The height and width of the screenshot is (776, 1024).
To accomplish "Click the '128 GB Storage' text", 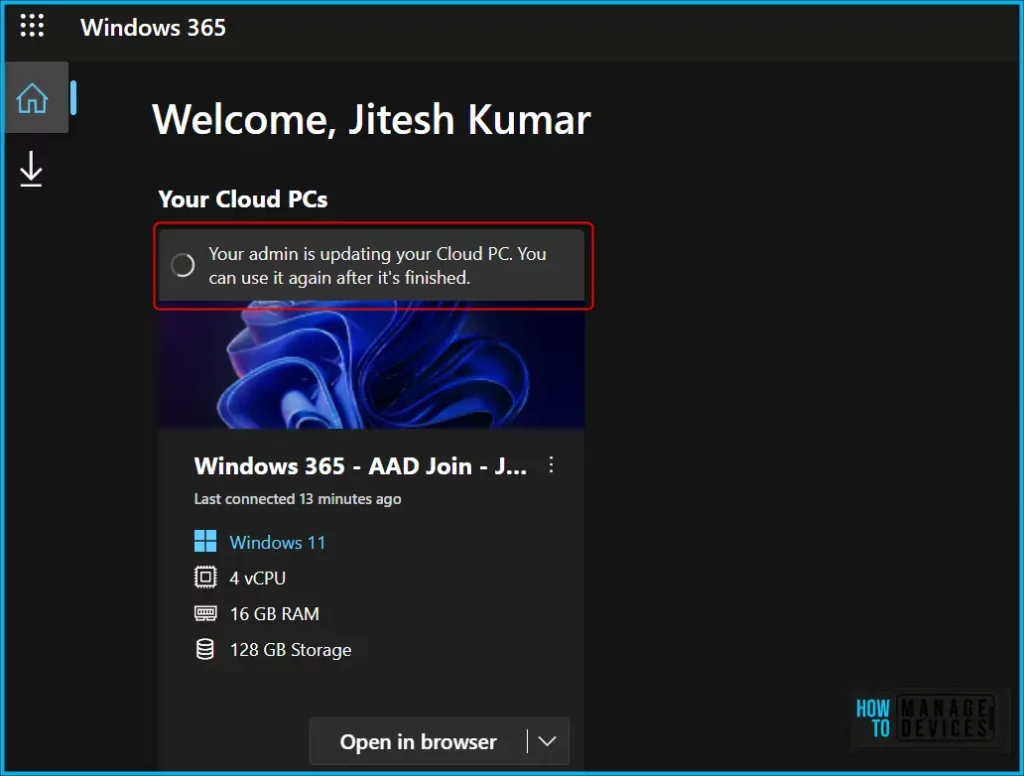I will 291,650.
